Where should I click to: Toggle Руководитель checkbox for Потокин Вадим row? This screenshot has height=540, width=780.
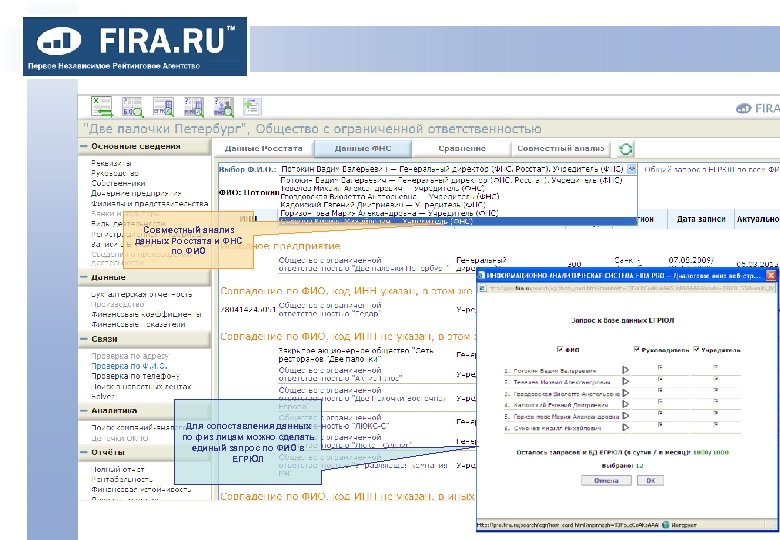point(660,367)
